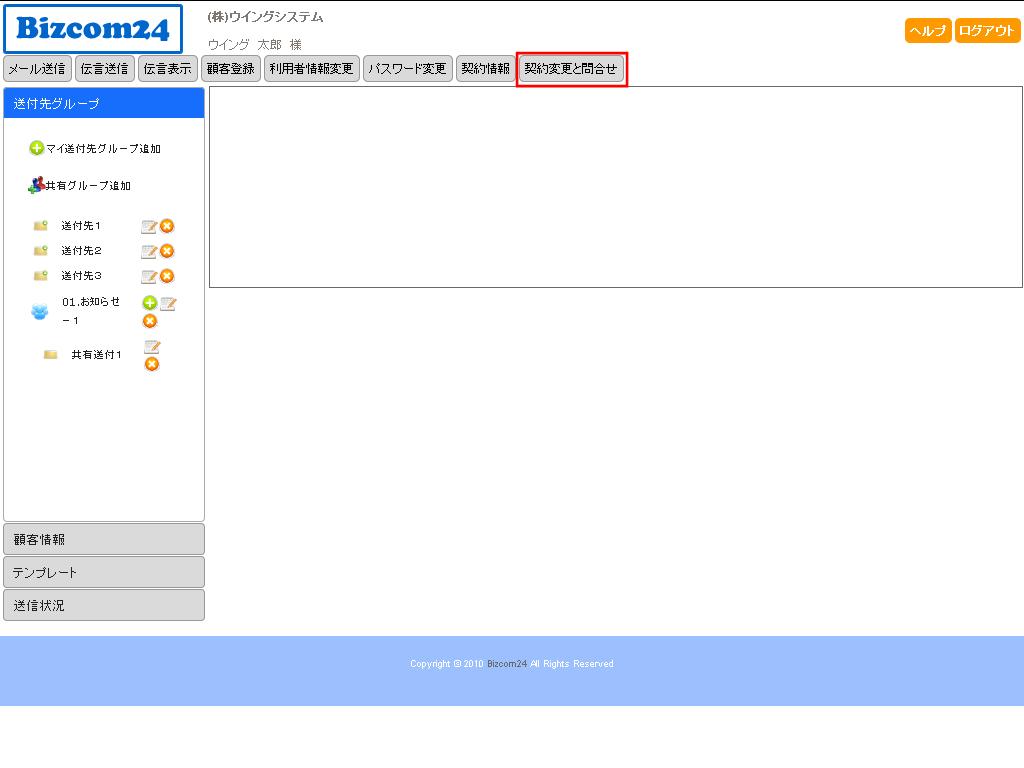Image resolution: width=1024 pixels, height=768 pixels.
Task: Go to パスワード変更 page
Action: (x=407, y=69)
